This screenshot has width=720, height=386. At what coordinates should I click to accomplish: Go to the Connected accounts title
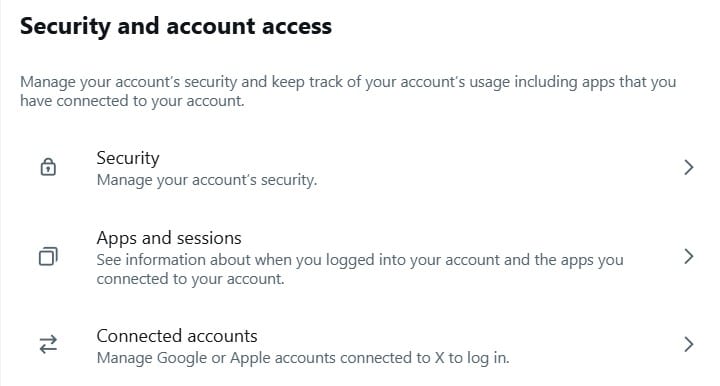tap(177, 336)
